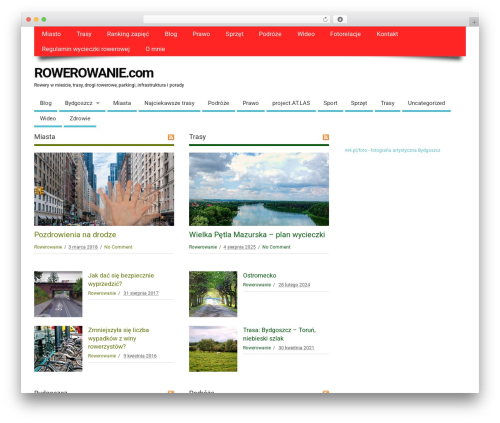
Task: Click the browser download icon button
Action: click(340, 19)
